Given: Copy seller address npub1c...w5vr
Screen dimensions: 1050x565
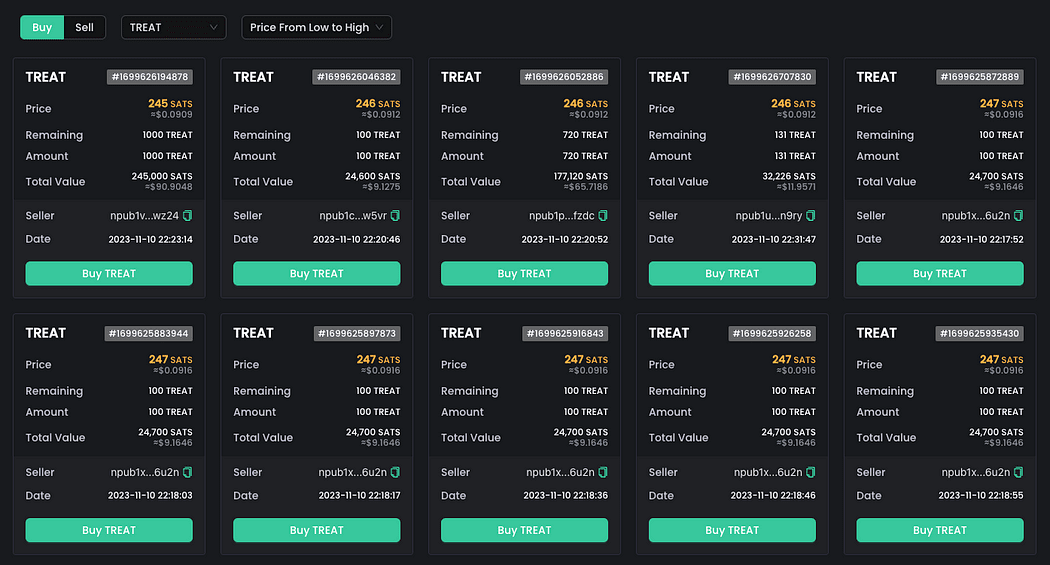Looking at the screenshot, I should (x=395, y=216).
